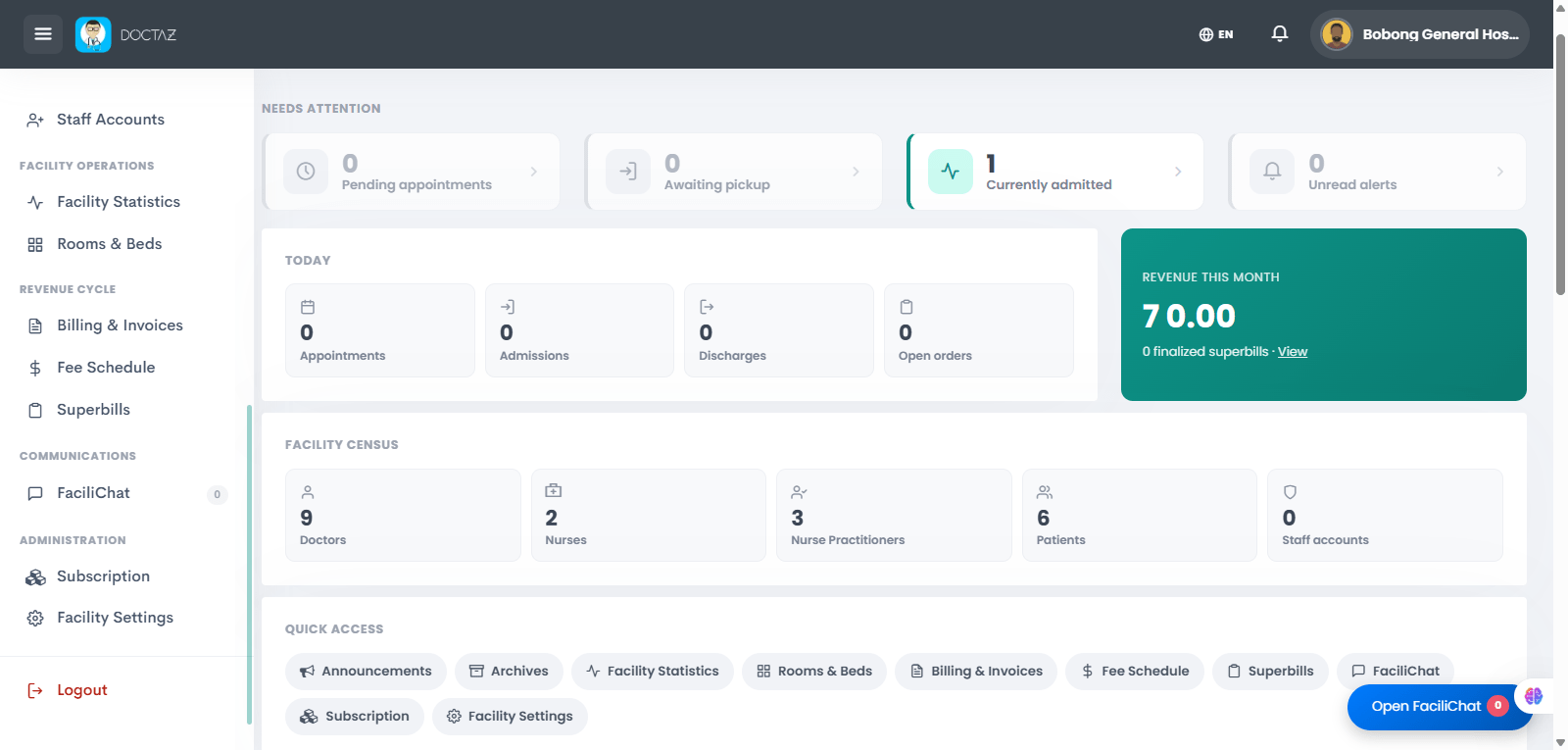Click the clock icon on Pending appointments
Image resolution: width=1568 pixels, height=750 pixels.
click(x=306, y=172)
